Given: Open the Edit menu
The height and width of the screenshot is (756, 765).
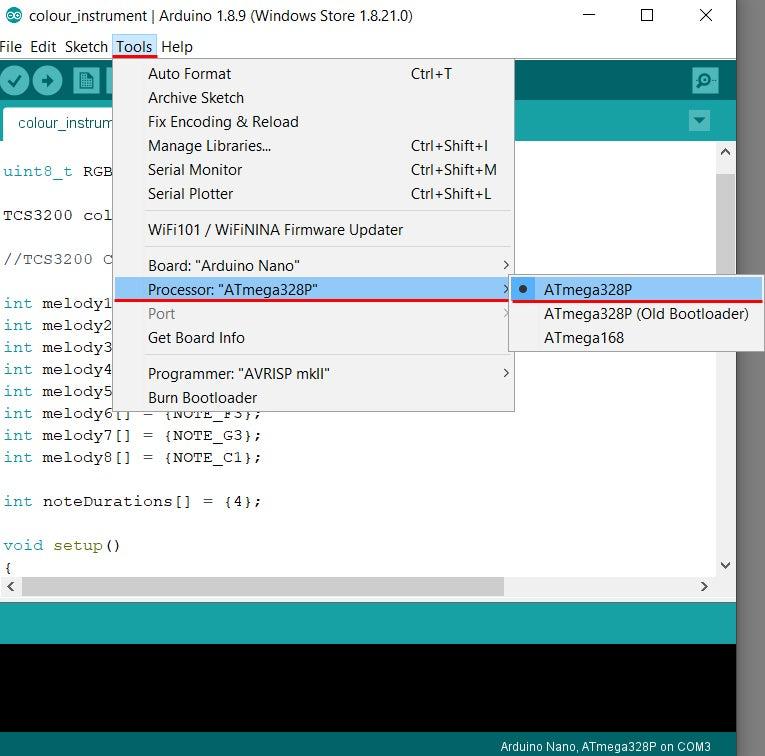Looking at the screenshot, I should click(43, 47).
